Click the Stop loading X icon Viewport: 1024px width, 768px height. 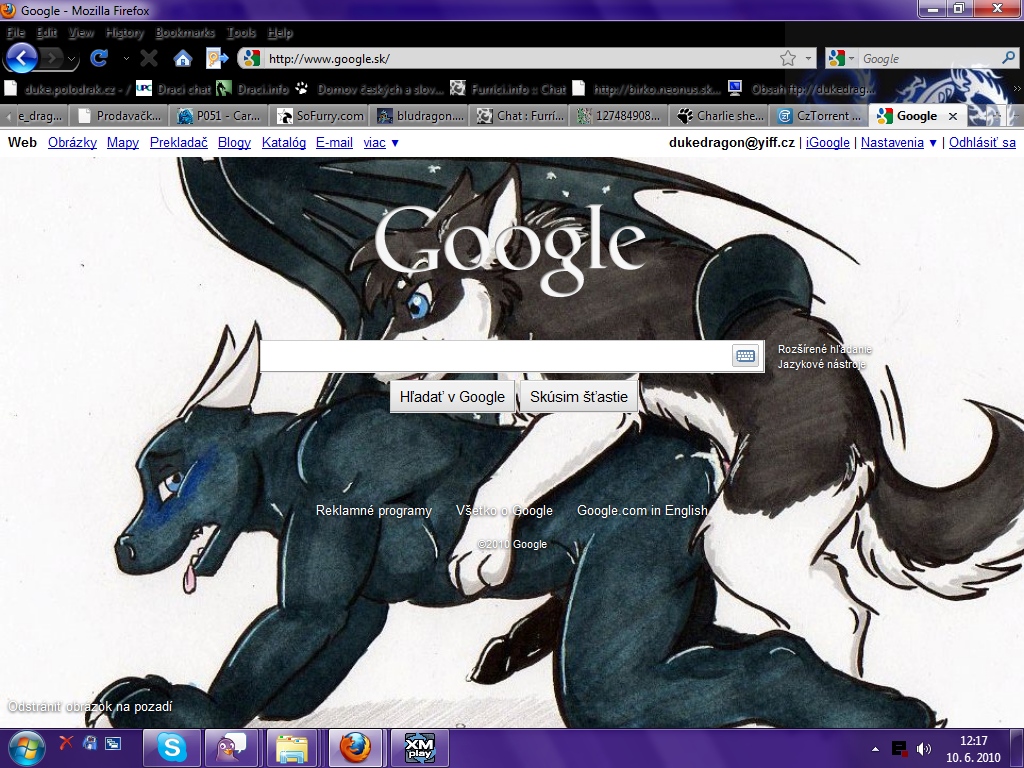tap(149, 59)
